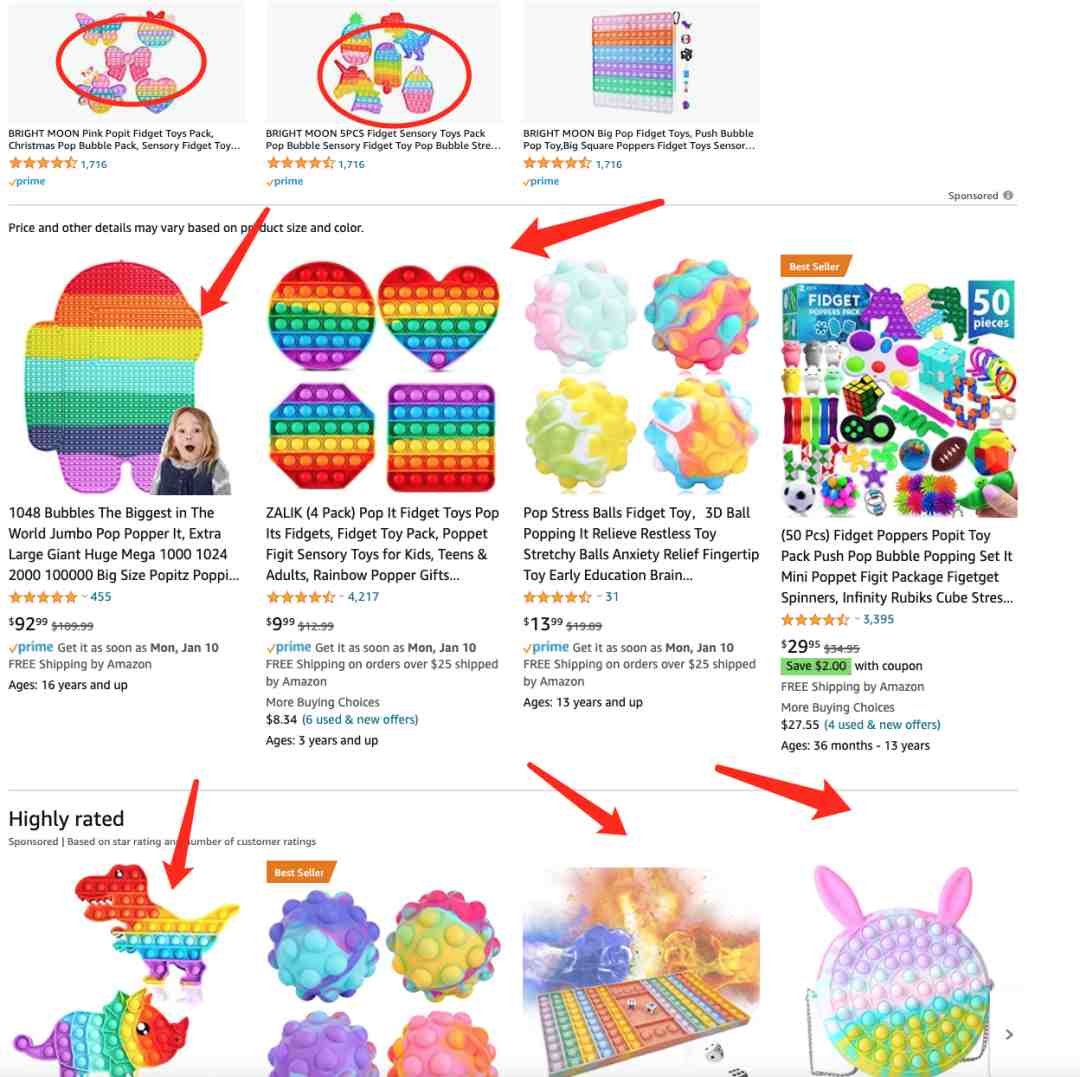Click the Sponsored info icon
The width and height of the screenshot is (1080, 1077).
(x=1008, y=196)
